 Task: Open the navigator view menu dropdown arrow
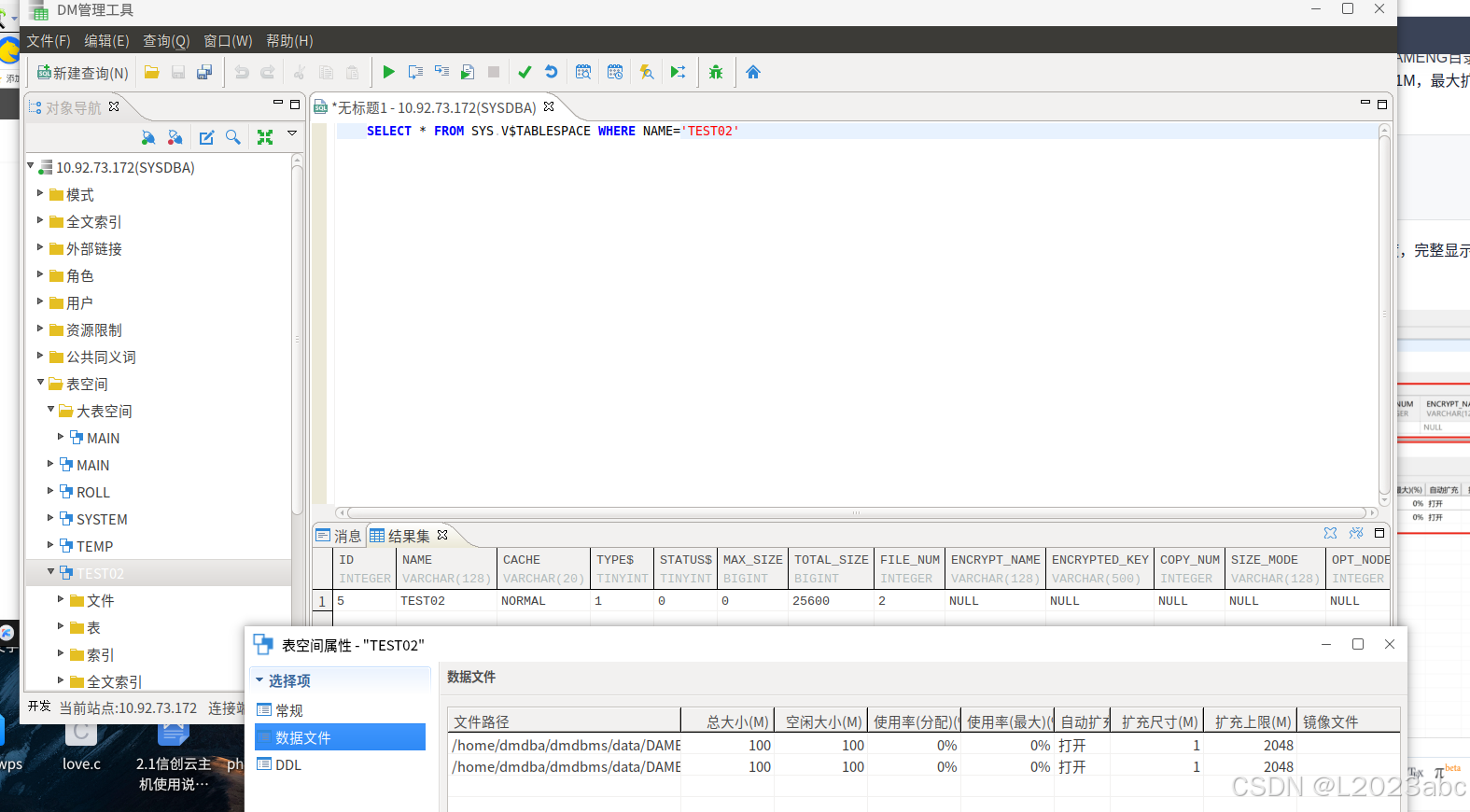292,133
